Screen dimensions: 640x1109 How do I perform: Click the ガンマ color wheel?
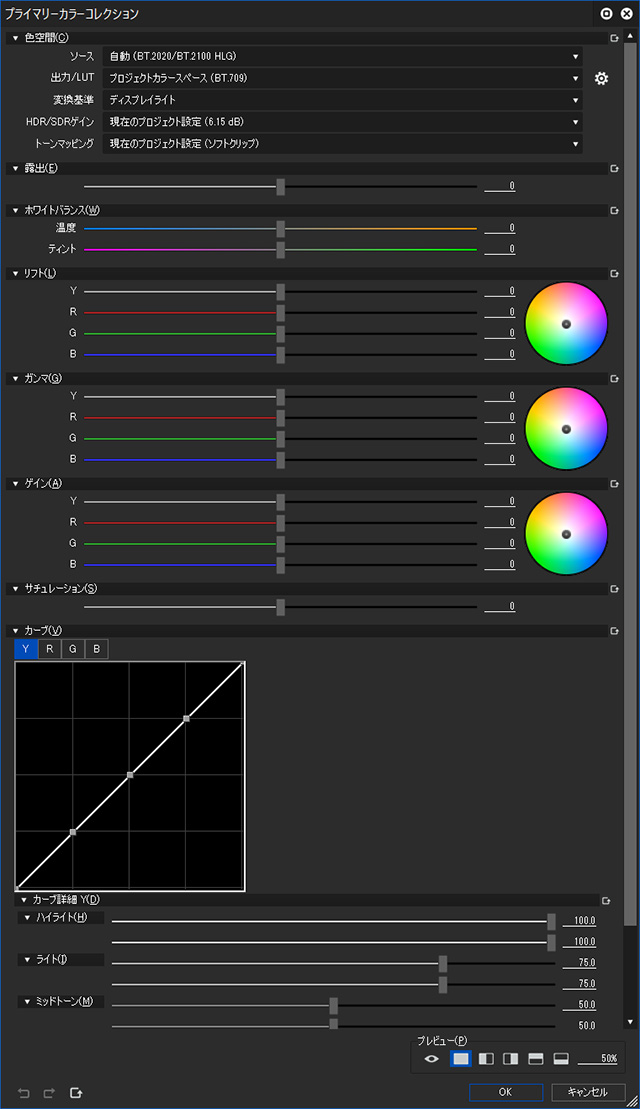point(566,429)
